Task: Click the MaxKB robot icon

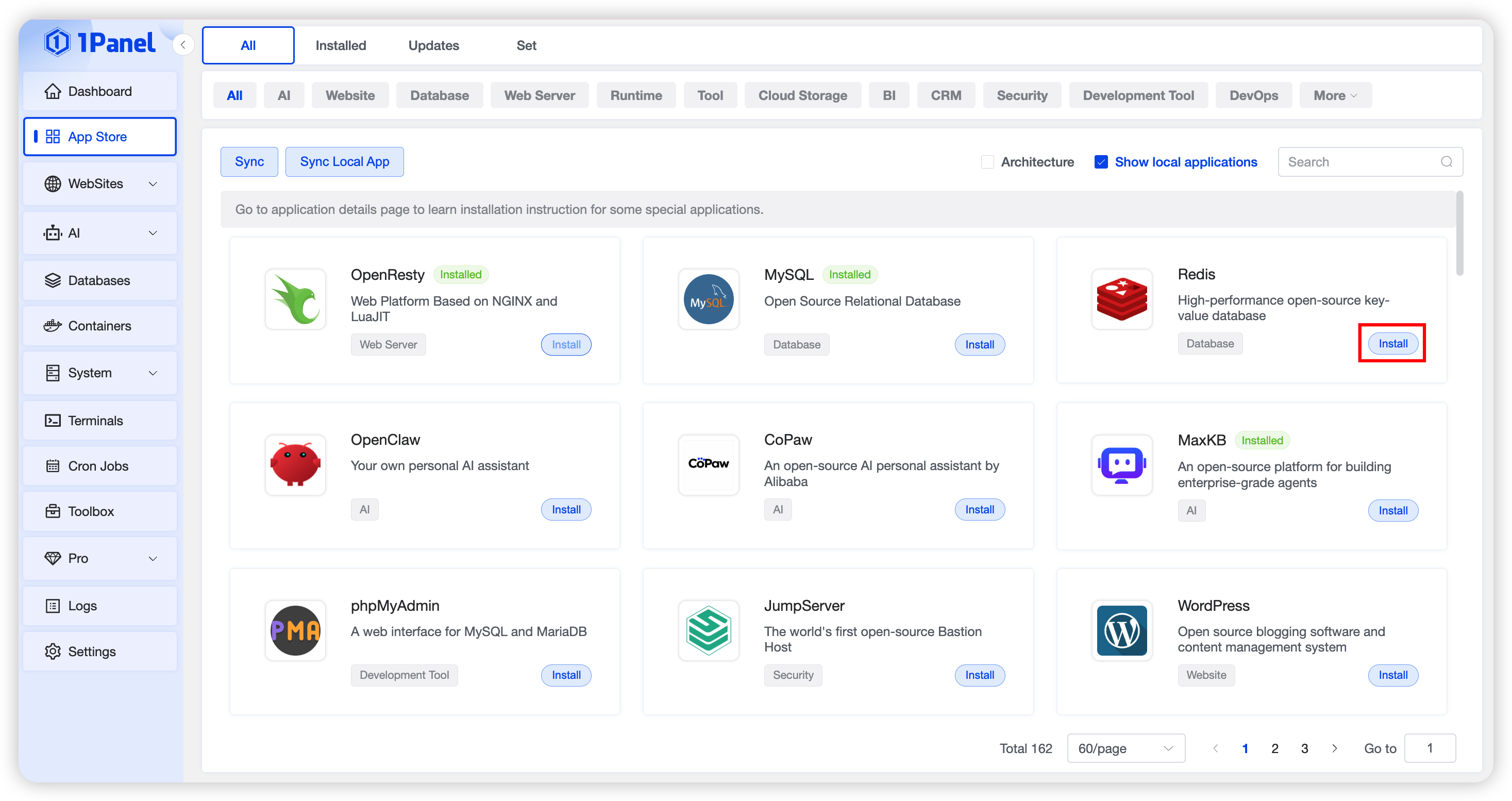Action: pos(1122,464)
